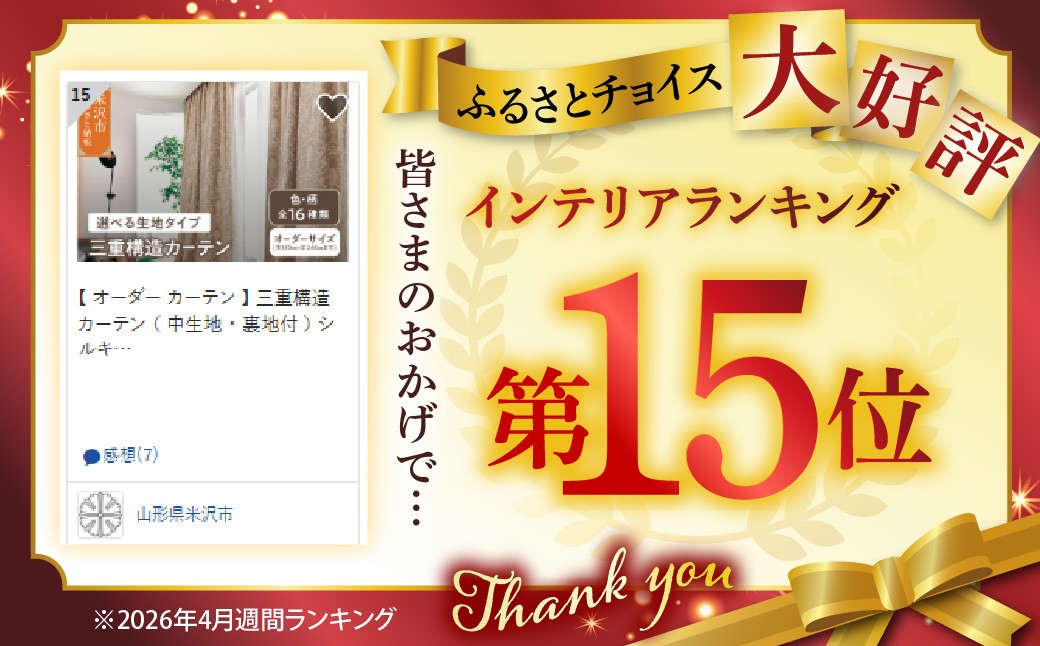Click the 色・柄 全16種類 badge
Screen dimensions: 1040x646
304,207
